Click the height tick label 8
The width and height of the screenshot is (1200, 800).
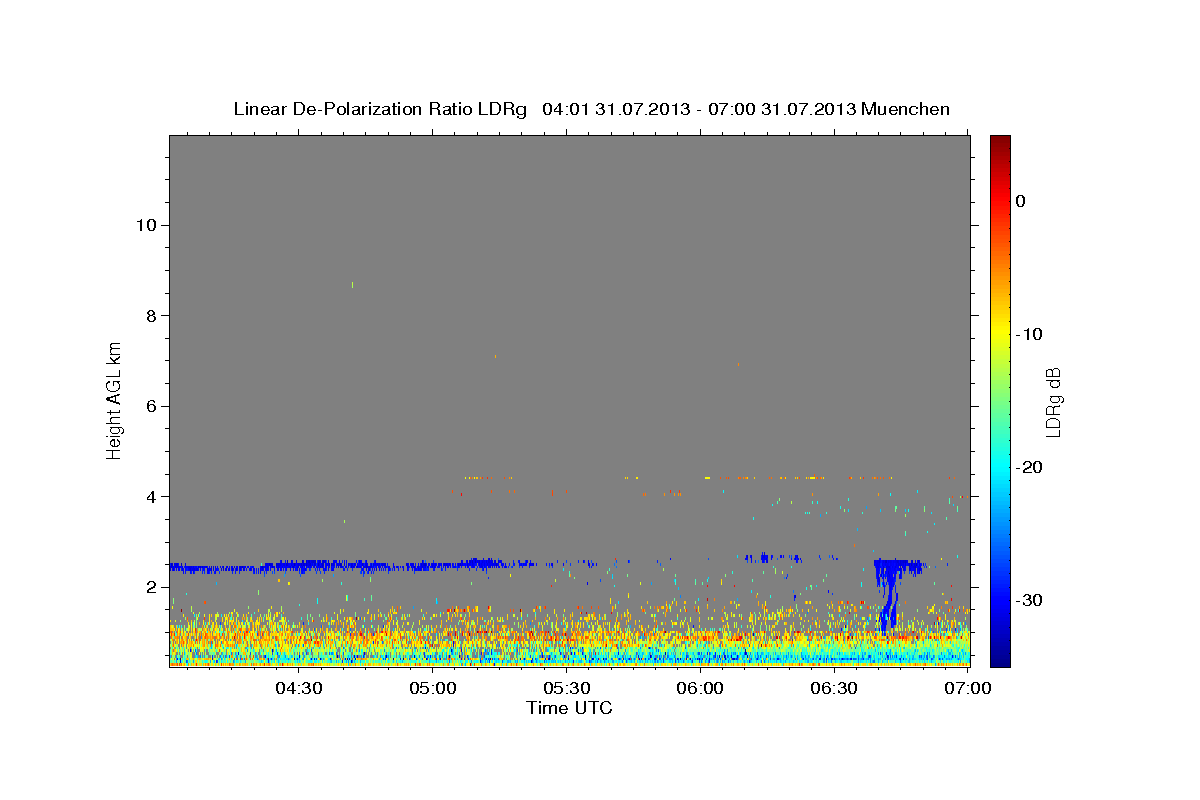[x=150, y=315]
